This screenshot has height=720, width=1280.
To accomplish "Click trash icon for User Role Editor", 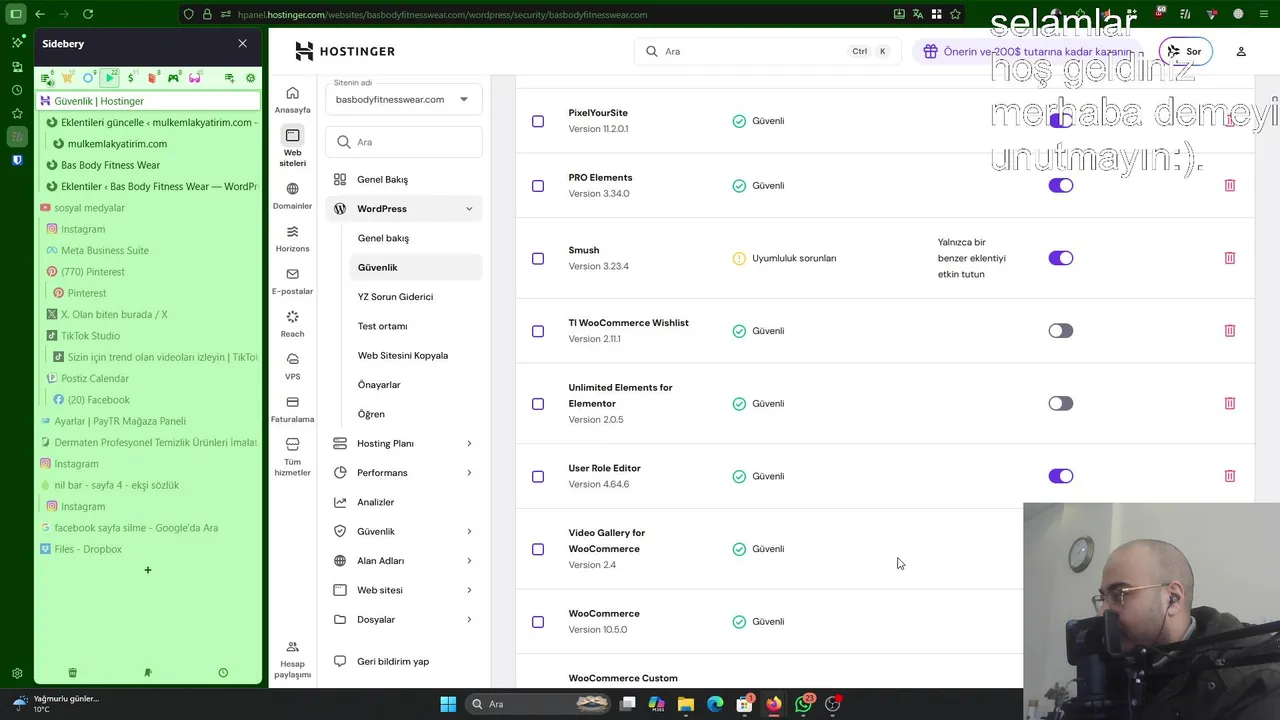I will click(x=1230, y=476).
